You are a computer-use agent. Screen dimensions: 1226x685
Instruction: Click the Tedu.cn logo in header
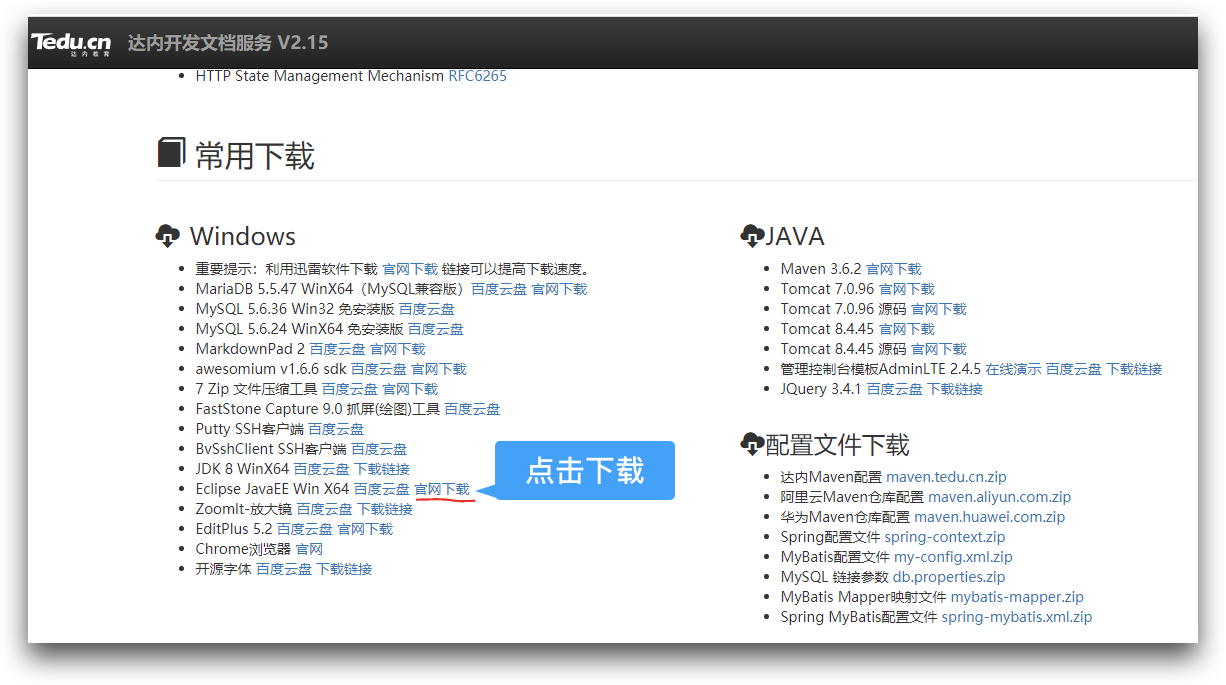pos(70,43)
